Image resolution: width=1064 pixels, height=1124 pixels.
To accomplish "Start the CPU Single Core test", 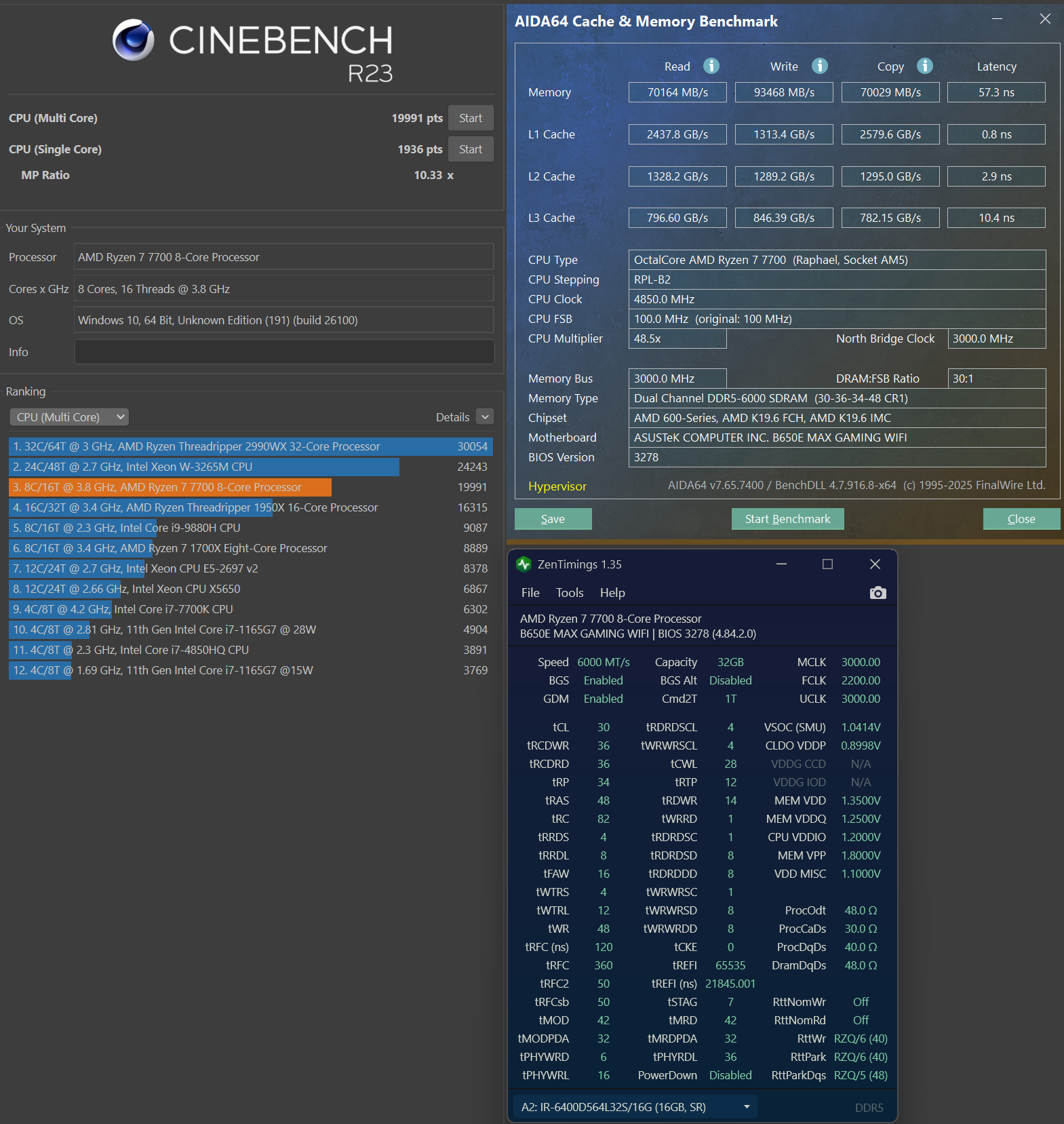I will [x=470, y=149].
